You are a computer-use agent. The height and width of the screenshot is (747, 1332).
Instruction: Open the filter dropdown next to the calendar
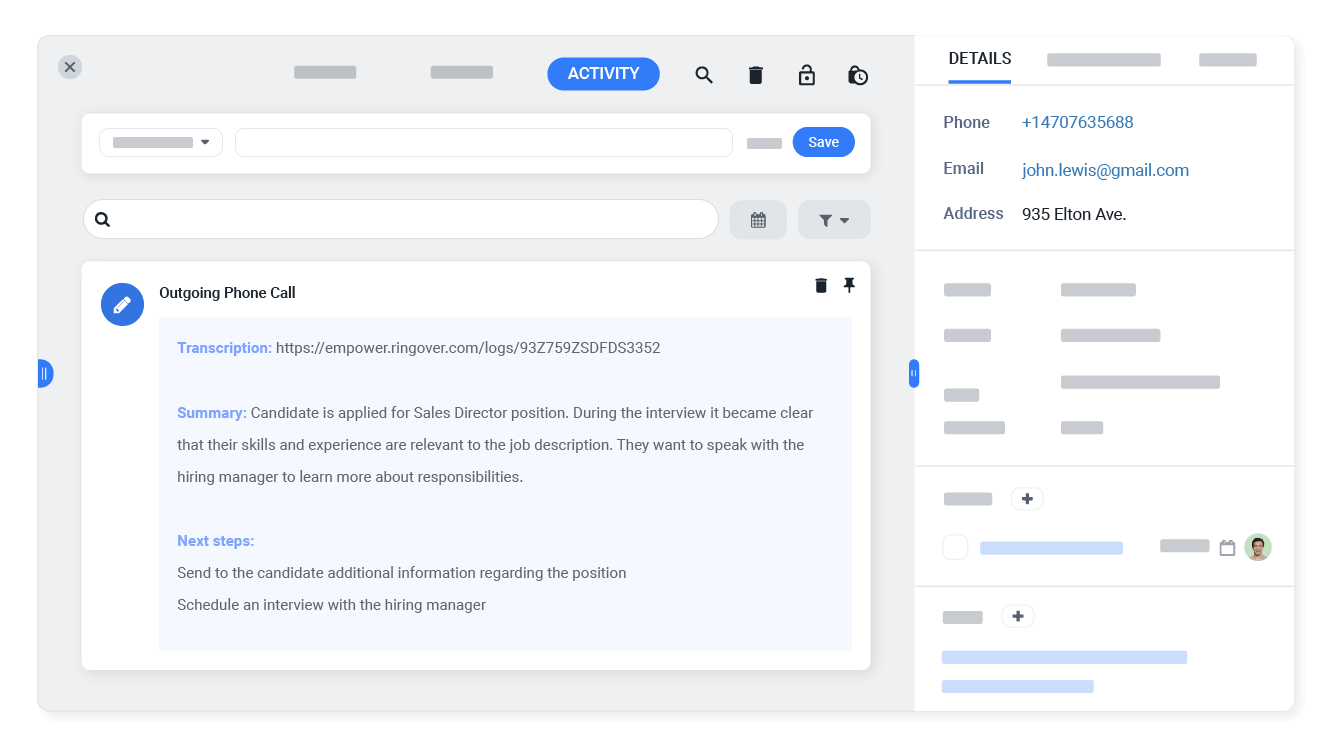(834, 219)
